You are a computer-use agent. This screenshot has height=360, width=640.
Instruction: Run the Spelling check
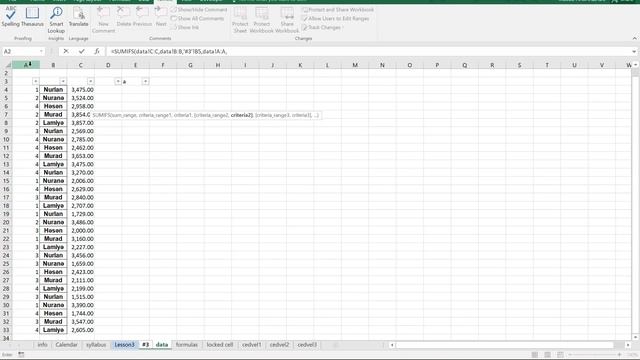click(x=10, y=17)
